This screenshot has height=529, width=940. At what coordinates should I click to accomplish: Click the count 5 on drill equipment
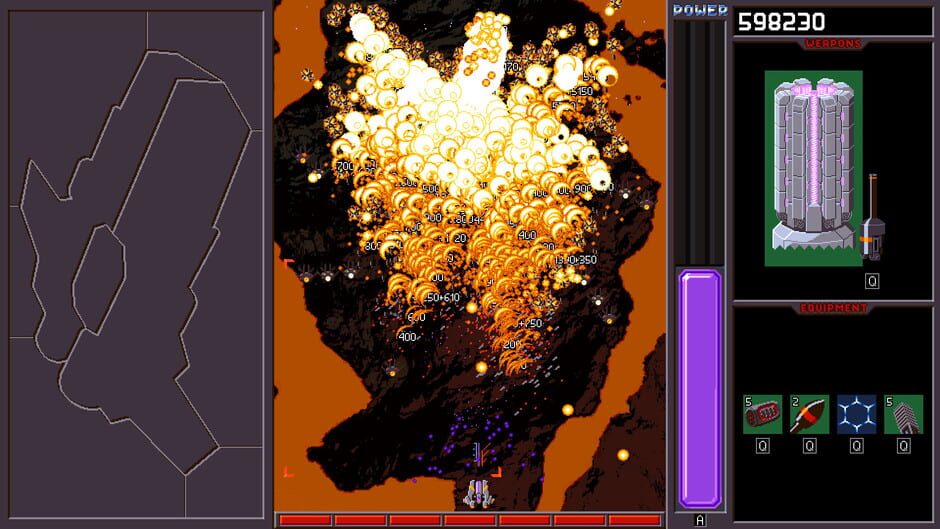[x=890, y=402]
